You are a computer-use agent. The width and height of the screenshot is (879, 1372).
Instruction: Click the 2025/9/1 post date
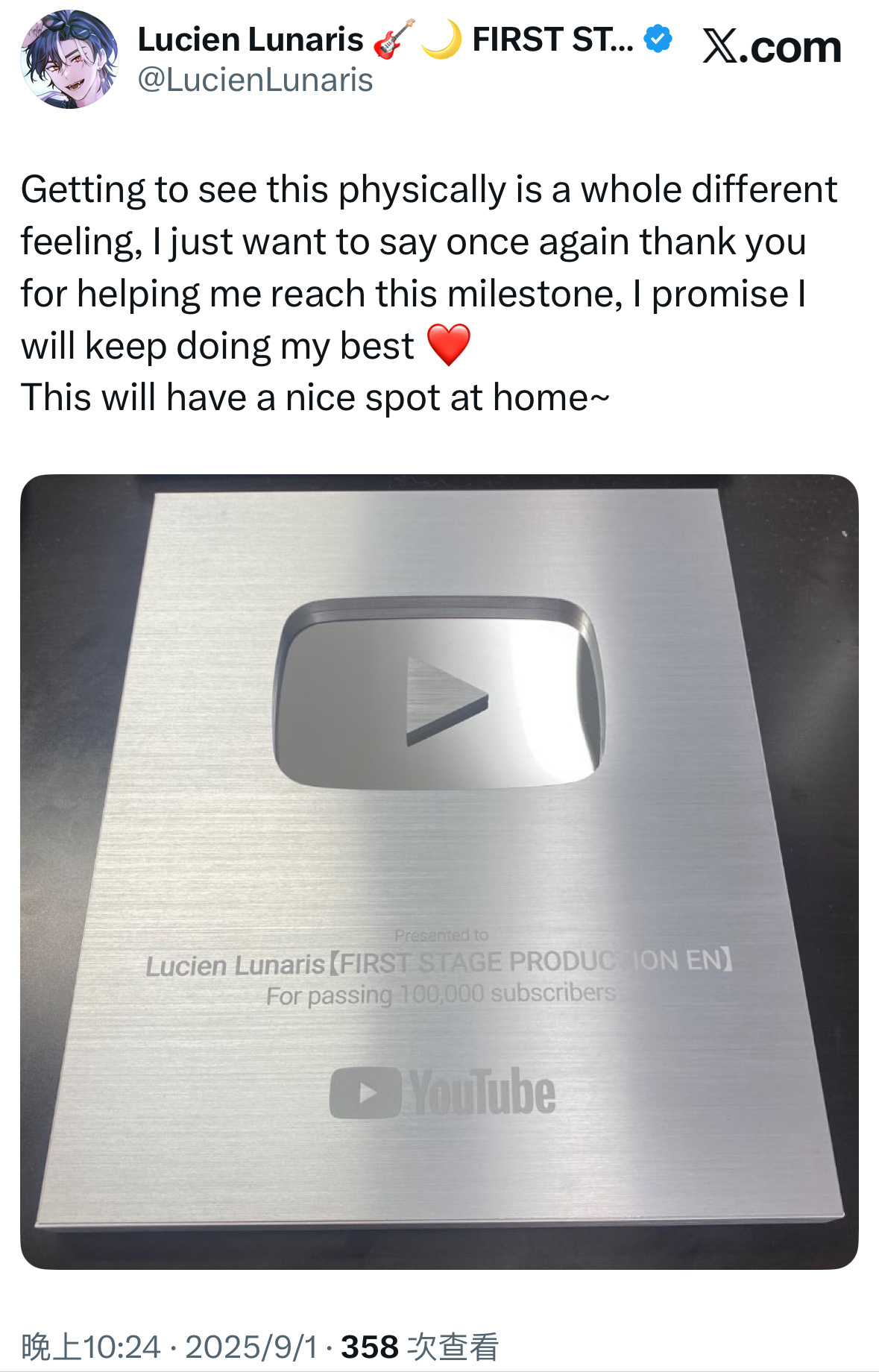click(251, 1347)
